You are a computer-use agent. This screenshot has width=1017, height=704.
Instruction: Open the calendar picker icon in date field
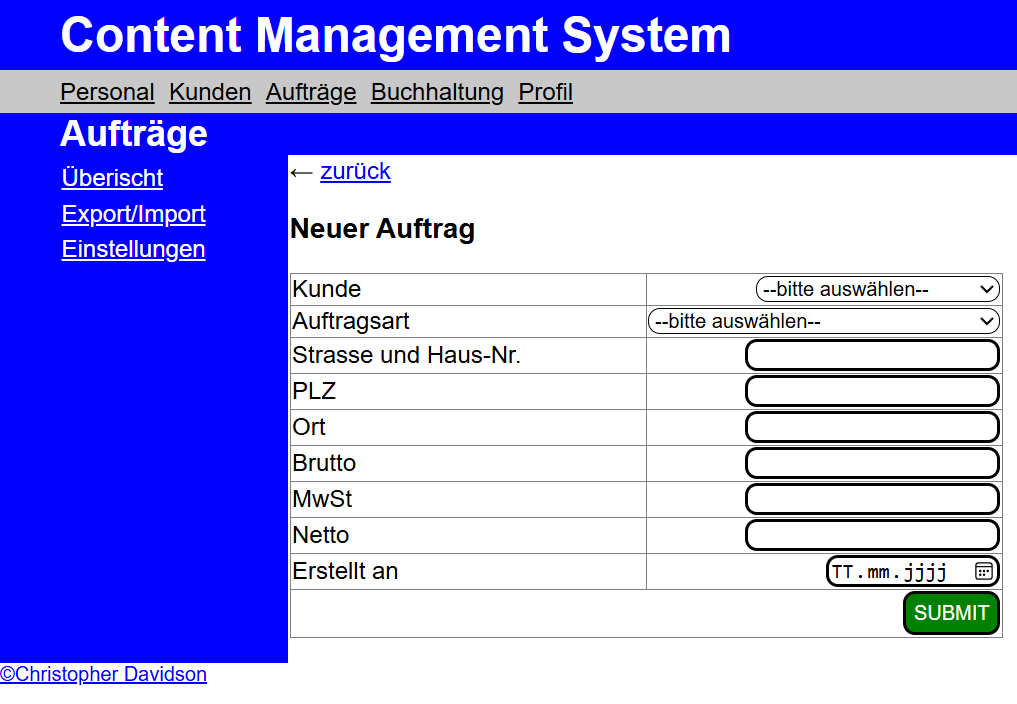click(x=983, y=571)
